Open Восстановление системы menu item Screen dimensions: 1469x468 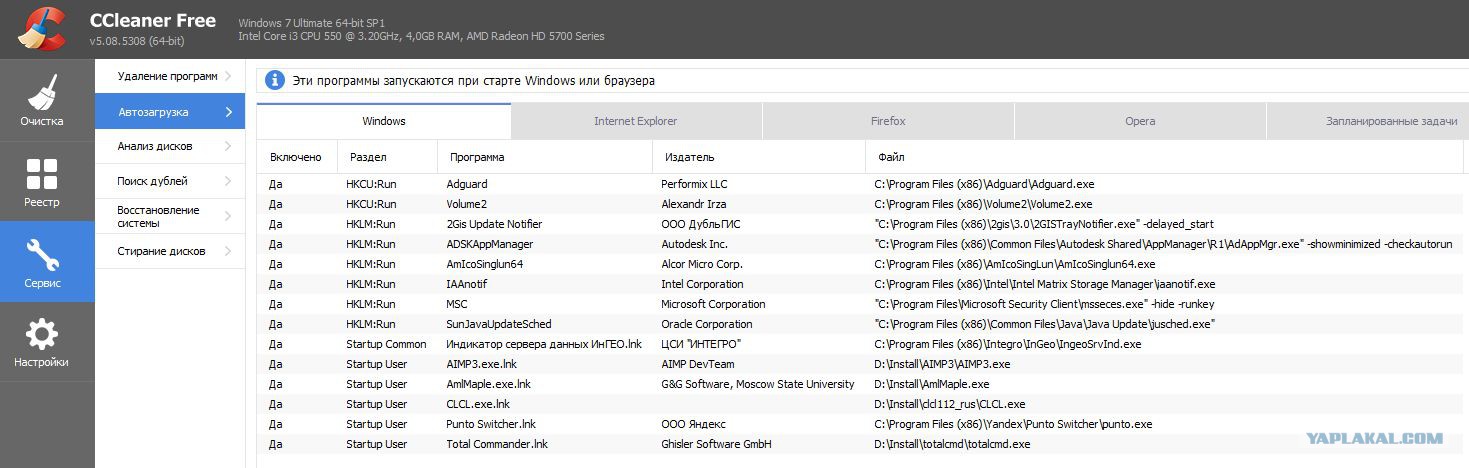[x=170, y=216]
